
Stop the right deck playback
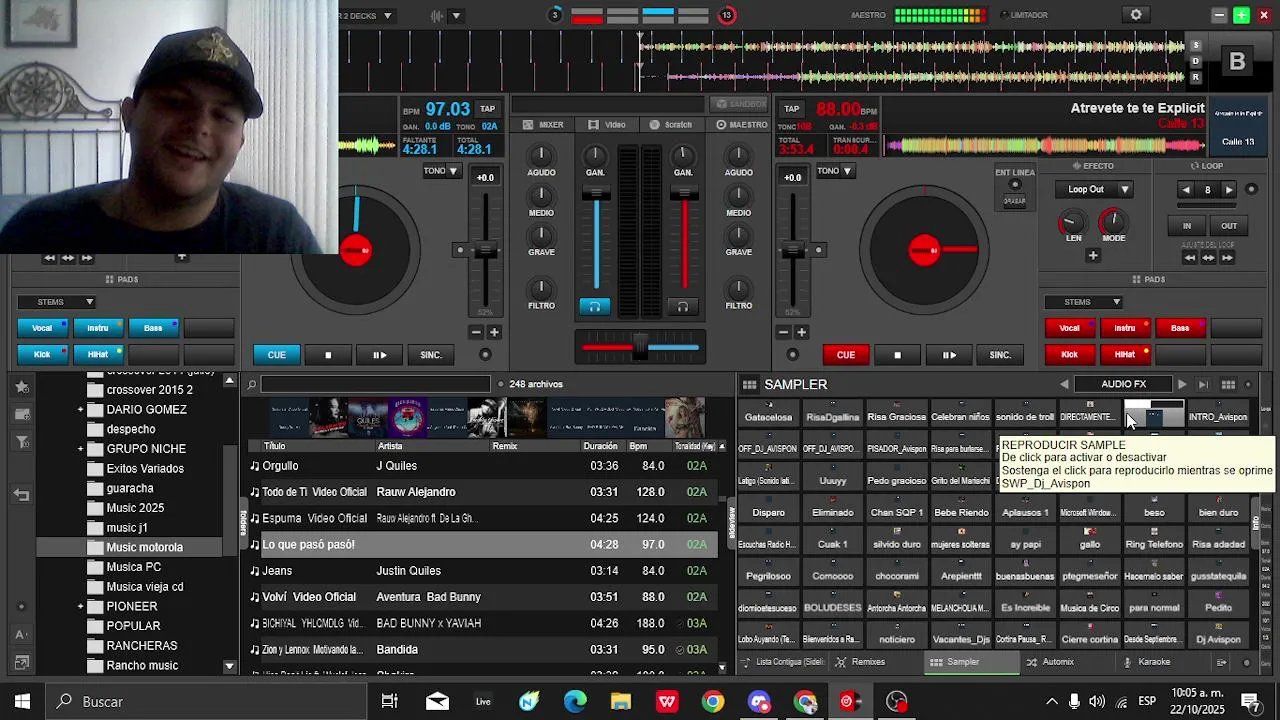897,355
